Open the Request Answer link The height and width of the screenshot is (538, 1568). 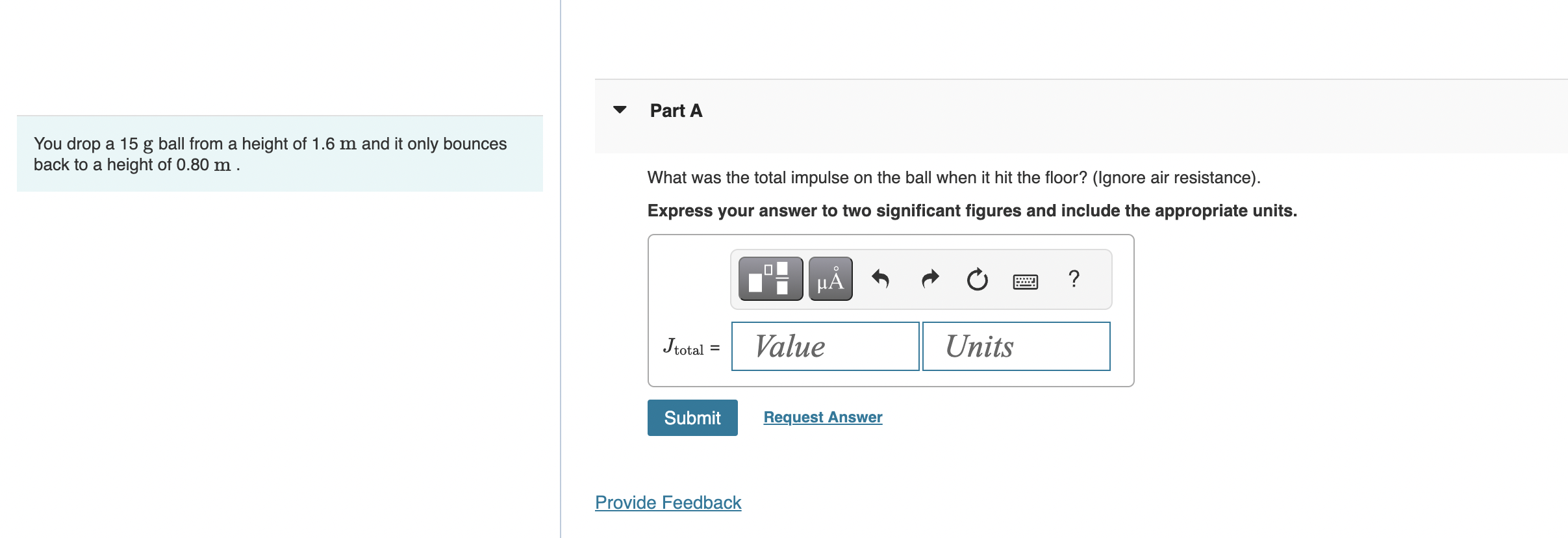point(822,416)
